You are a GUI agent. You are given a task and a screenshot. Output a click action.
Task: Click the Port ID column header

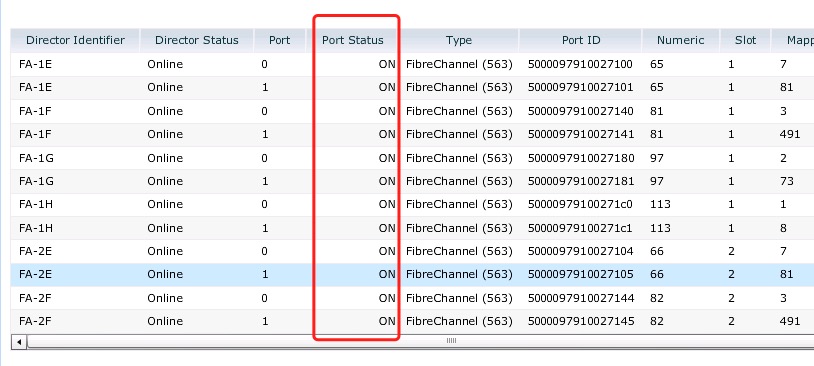click(580, 40)
